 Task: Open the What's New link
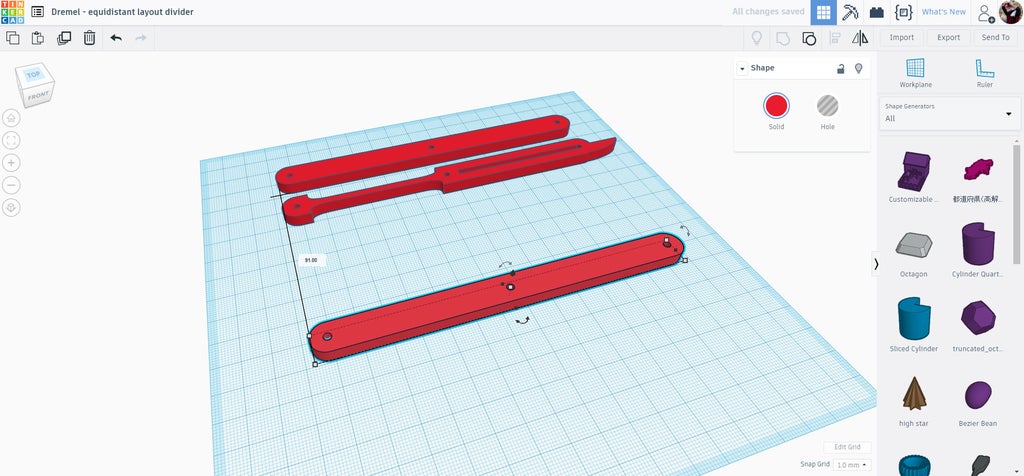point(943,12)
